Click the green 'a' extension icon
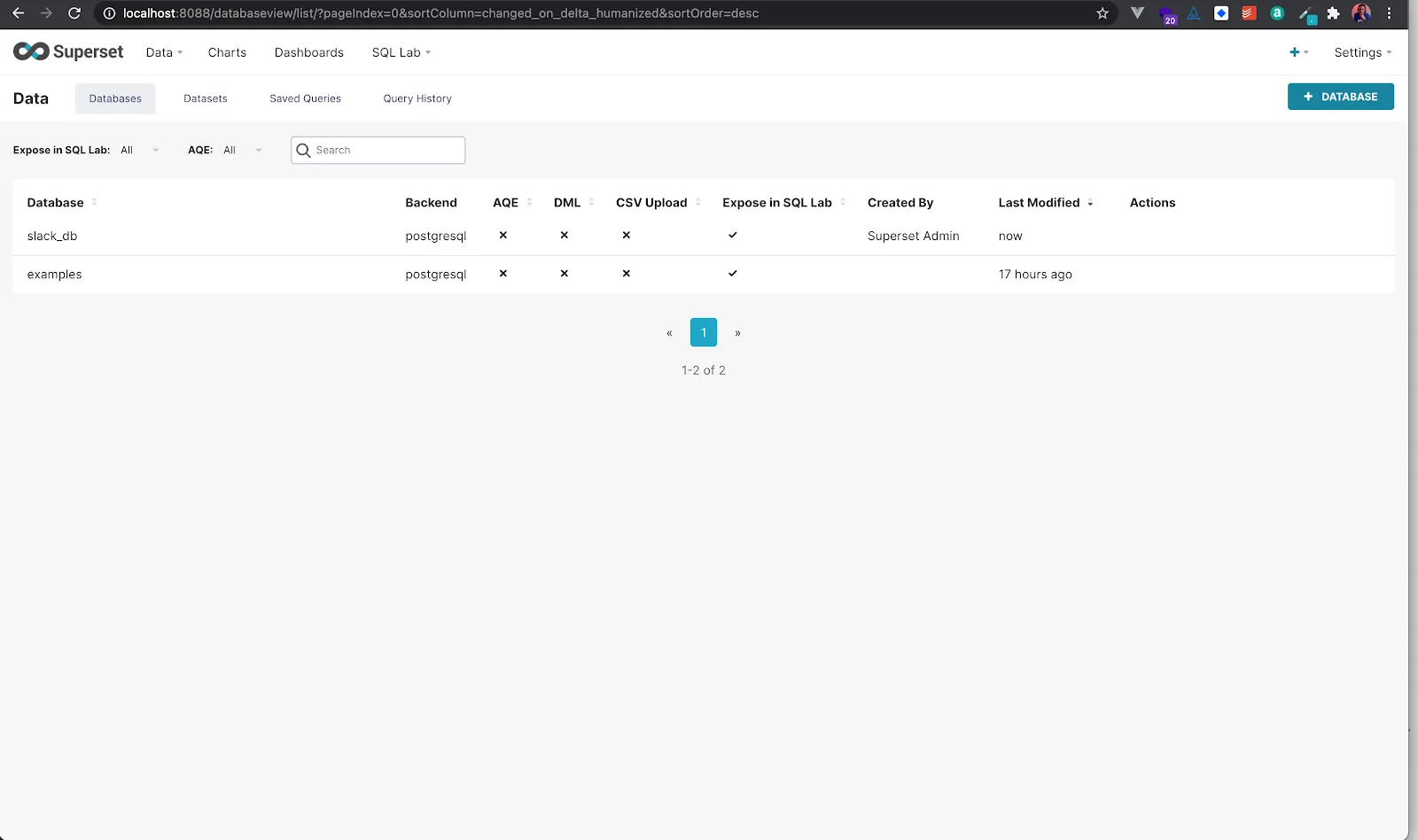 (x=1277, y=13)
